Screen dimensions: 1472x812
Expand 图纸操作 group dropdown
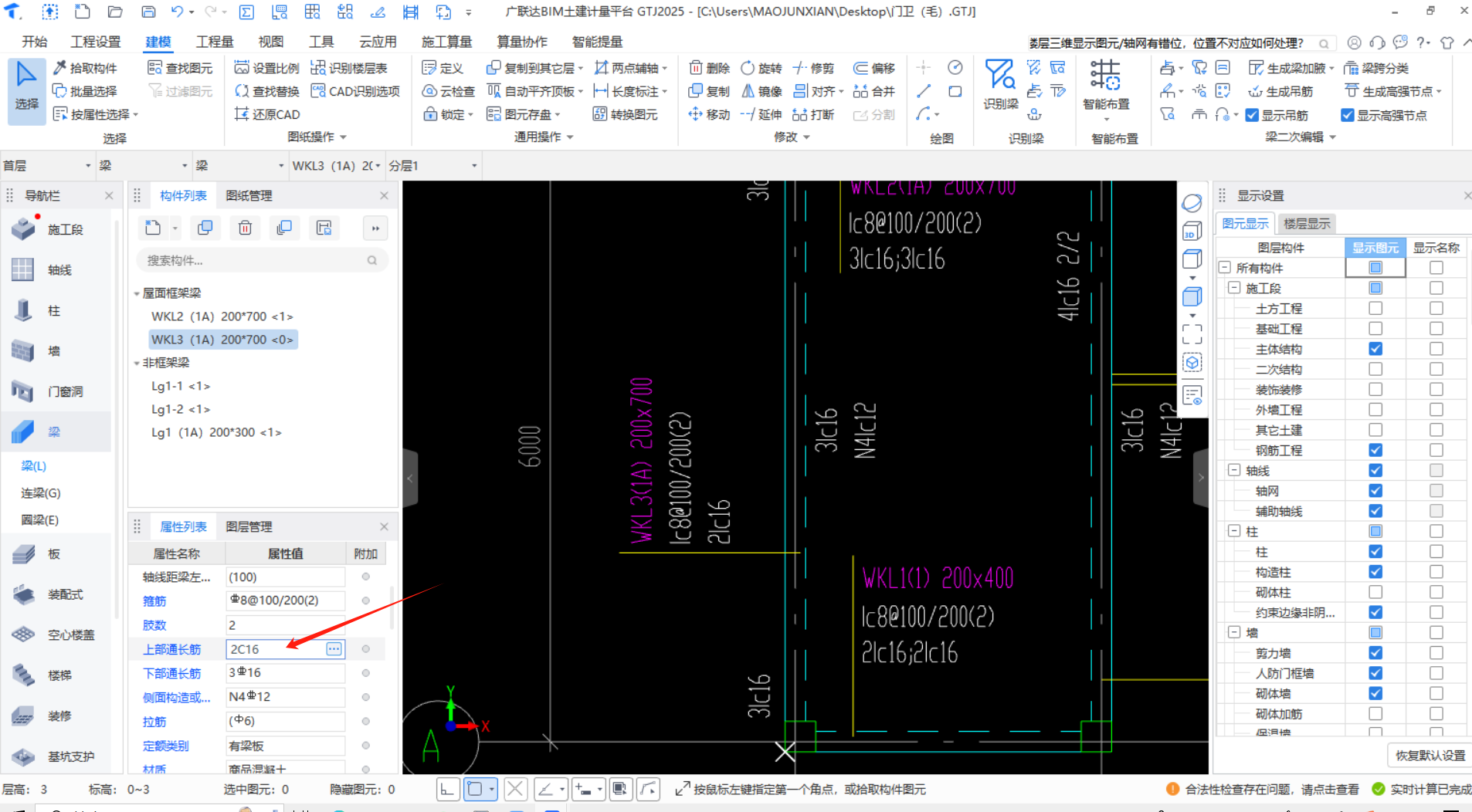pyautogui.click(x=344, y=137)
